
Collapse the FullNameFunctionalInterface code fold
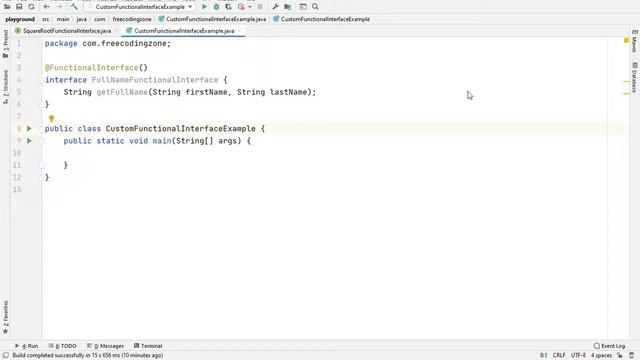[x=42, y=80]
